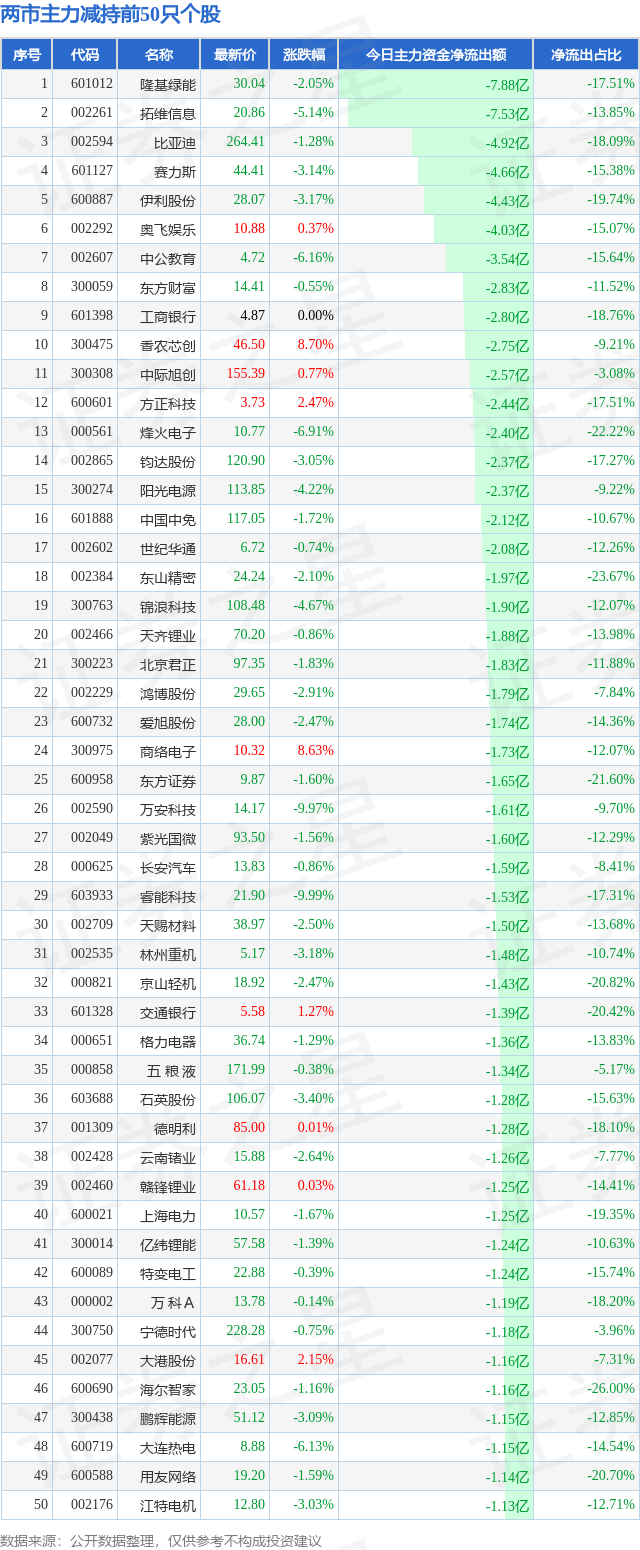640x1550 pixels.
Task: Click stock name 长安汽车
Action: pyautogui.click(x=168, y=868)
